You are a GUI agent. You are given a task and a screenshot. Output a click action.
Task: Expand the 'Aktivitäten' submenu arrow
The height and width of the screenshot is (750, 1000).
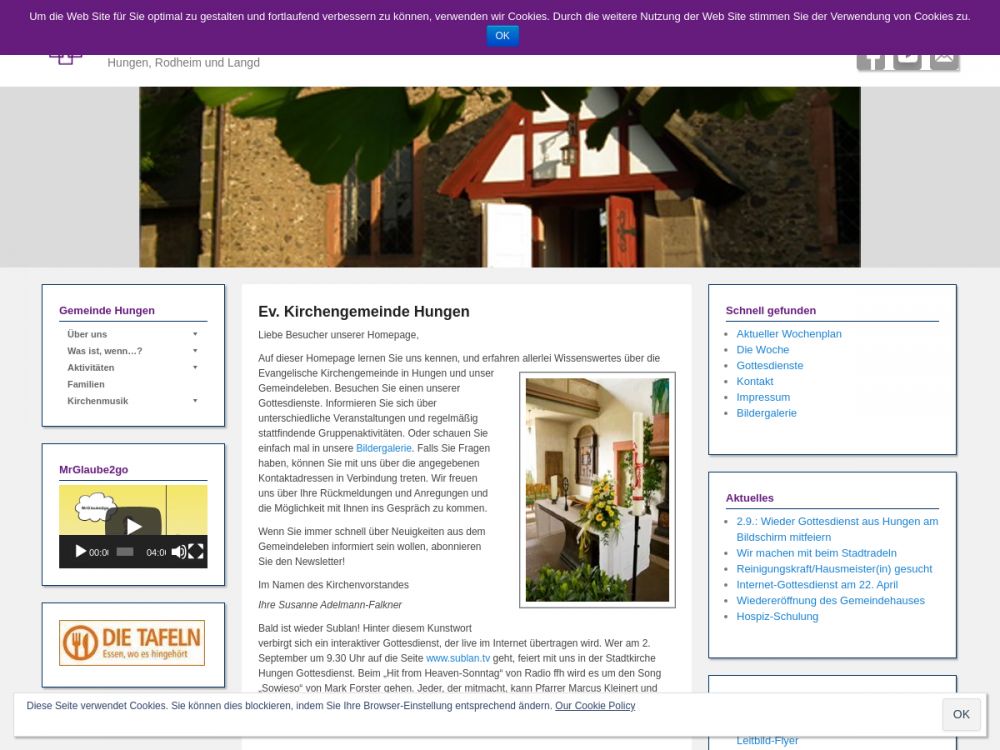[195, 367]
